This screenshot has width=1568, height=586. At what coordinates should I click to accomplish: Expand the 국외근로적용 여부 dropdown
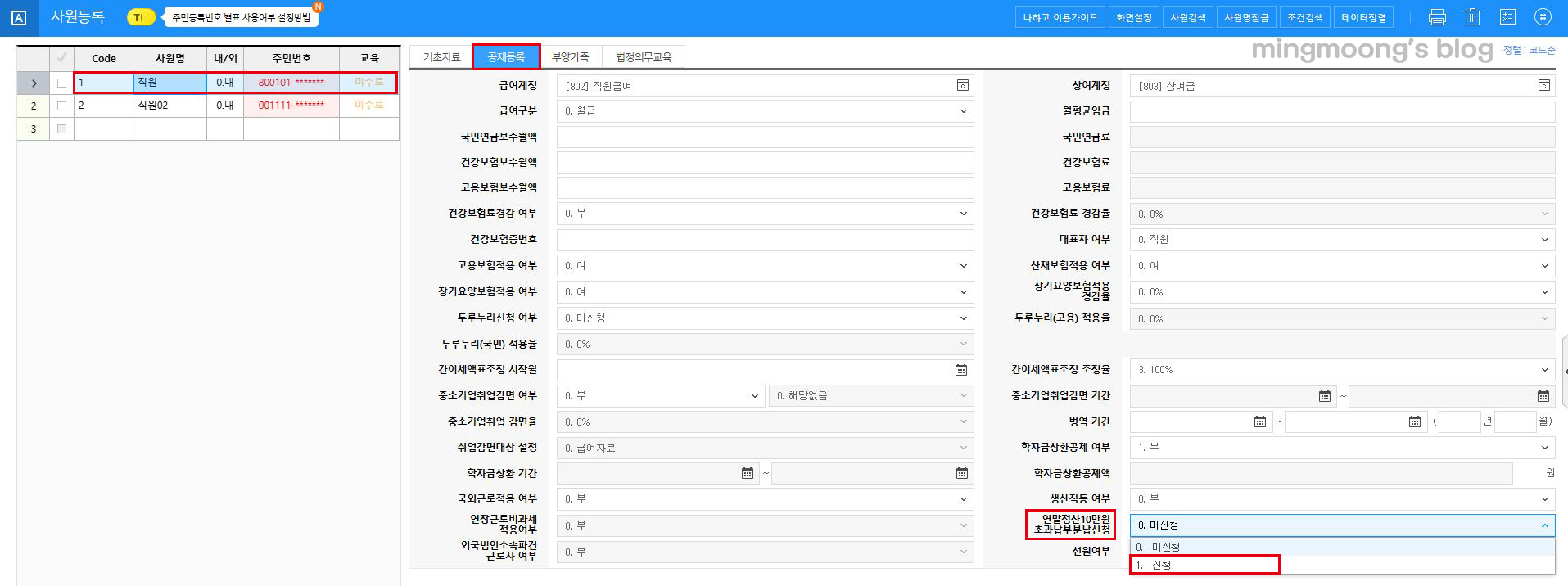[x=963, y=499]
